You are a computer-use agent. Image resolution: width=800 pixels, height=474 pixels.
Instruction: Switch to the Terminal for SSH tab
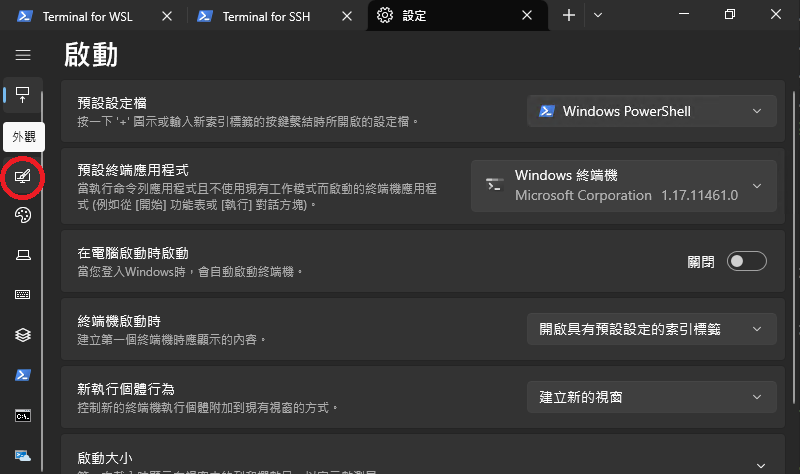coord(267,16)
